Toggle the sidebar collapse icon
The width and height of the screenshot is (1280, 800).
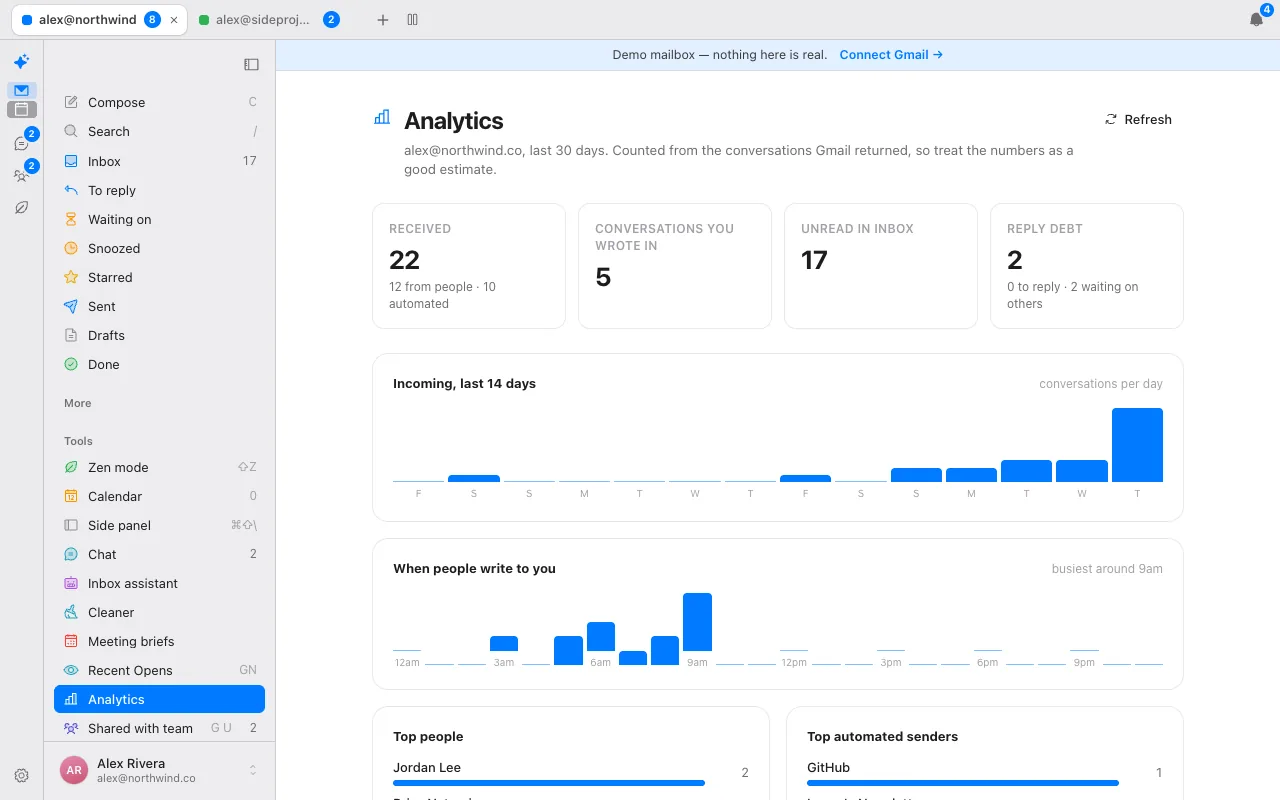(x=251, y=64)
